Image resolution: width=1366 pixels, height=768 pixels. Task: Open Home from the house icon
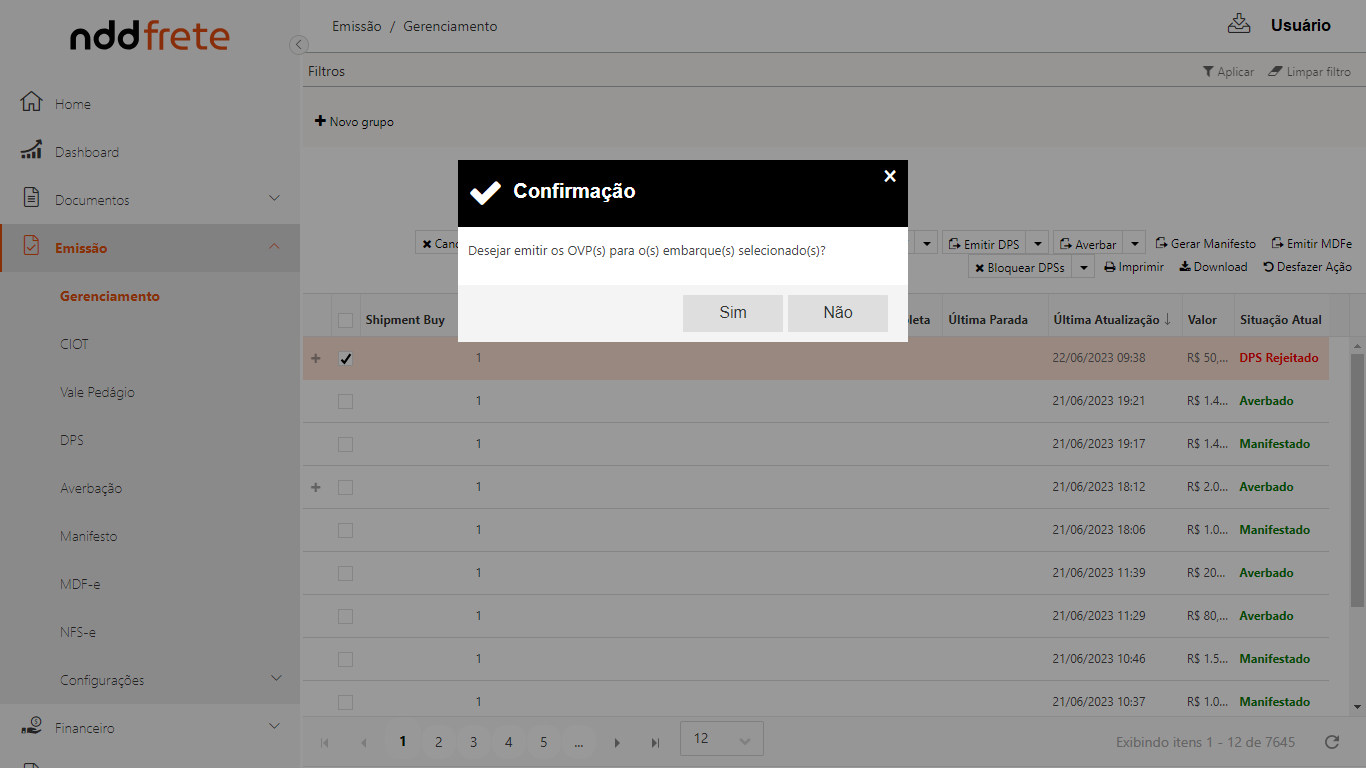(31, 103)
